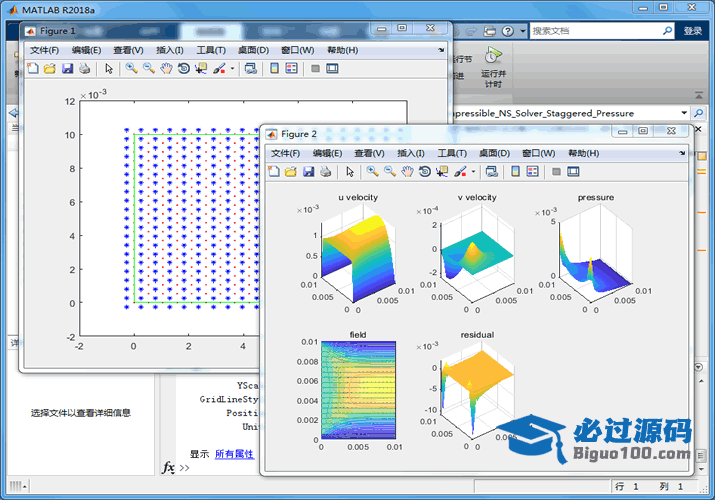Click Link Plot icon in Figure 2 toolbar
Screen dimensions: 715x500
pyautogui.click(x=491, y=171)
